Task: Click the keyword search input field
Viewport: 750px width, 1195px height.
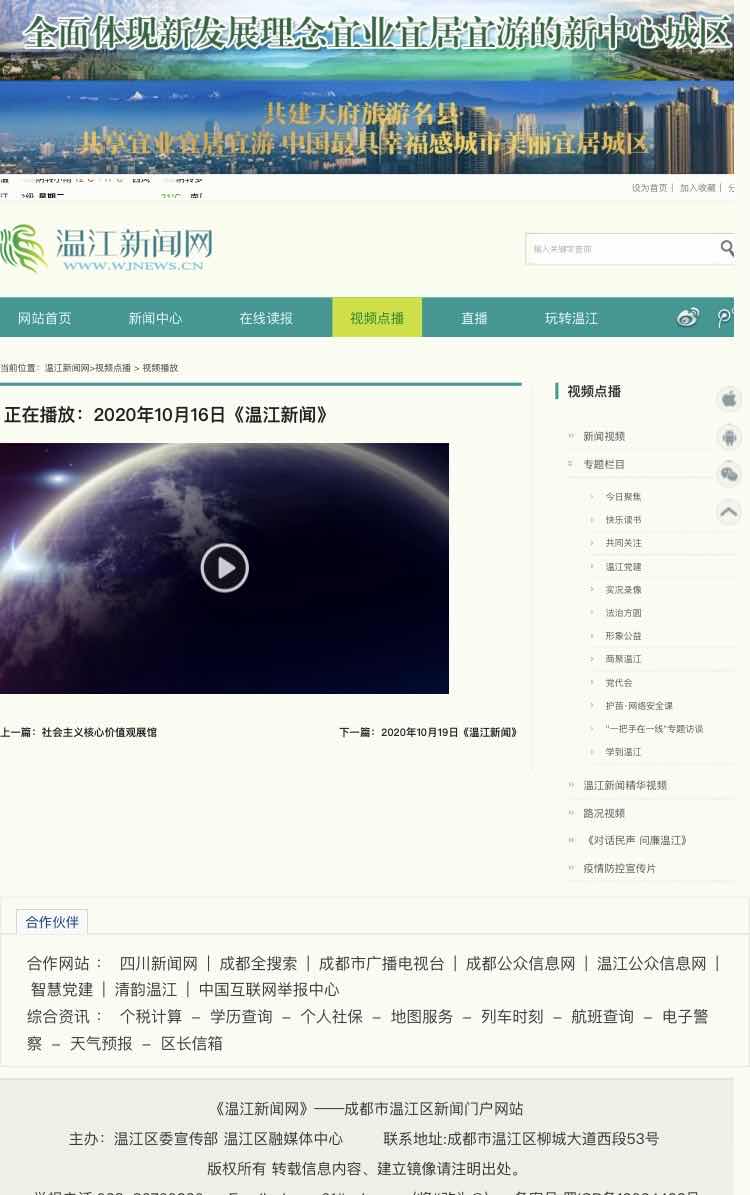Action: pyautogui.click(x=620, y=249)
